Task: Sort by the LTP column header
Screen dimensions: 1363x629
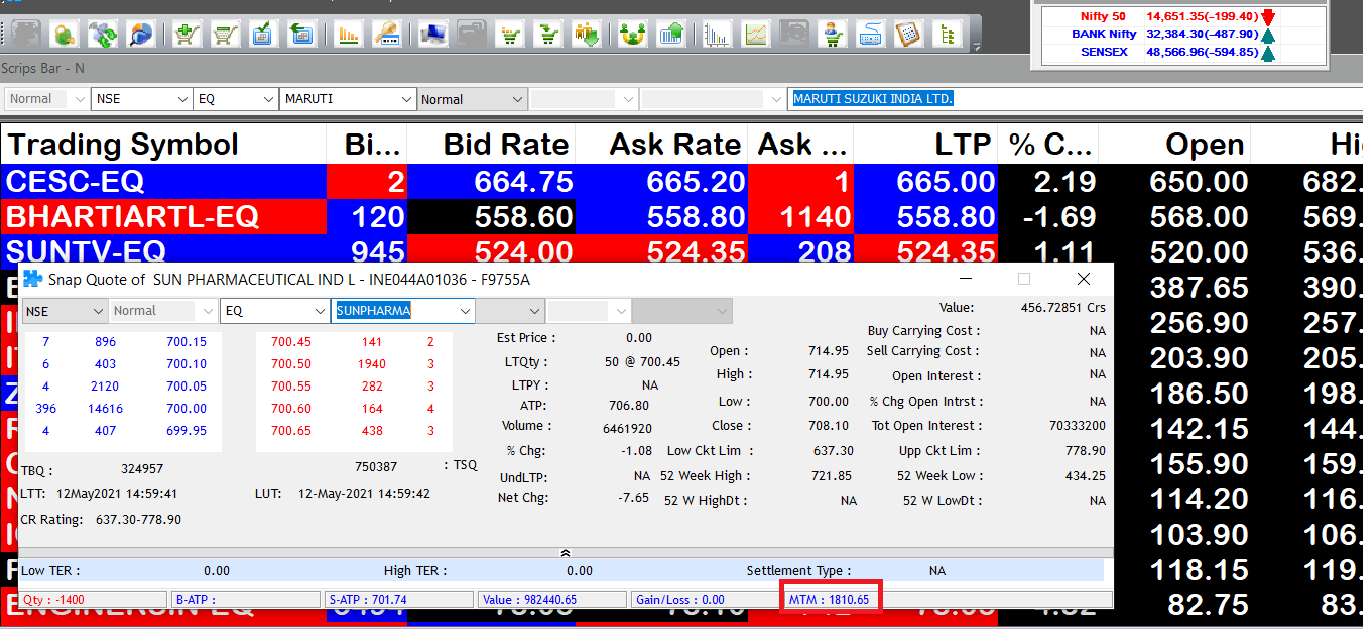Action: pos(926,144)
